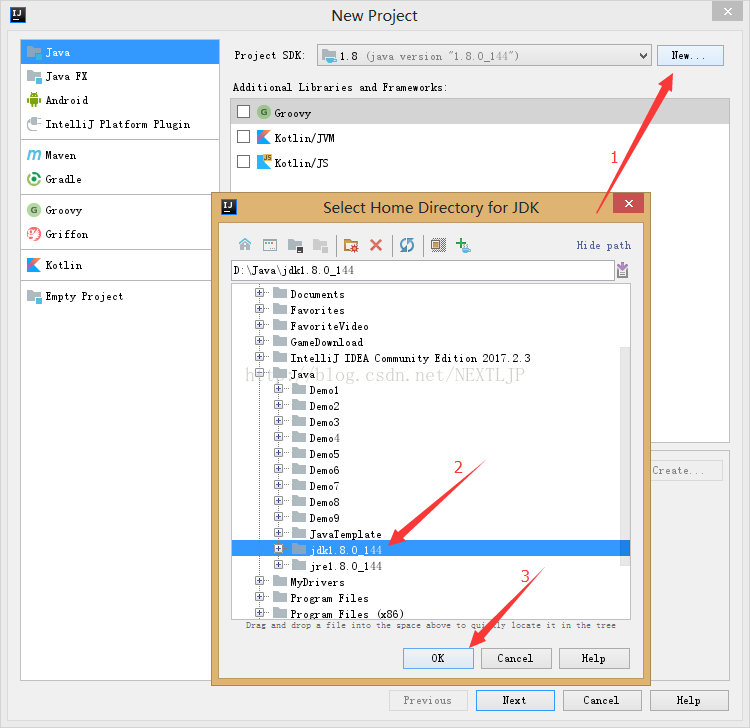750x728 pixels.
Task: Click the Desktop directory toolbar icon
Action: (x=270, y=245)
